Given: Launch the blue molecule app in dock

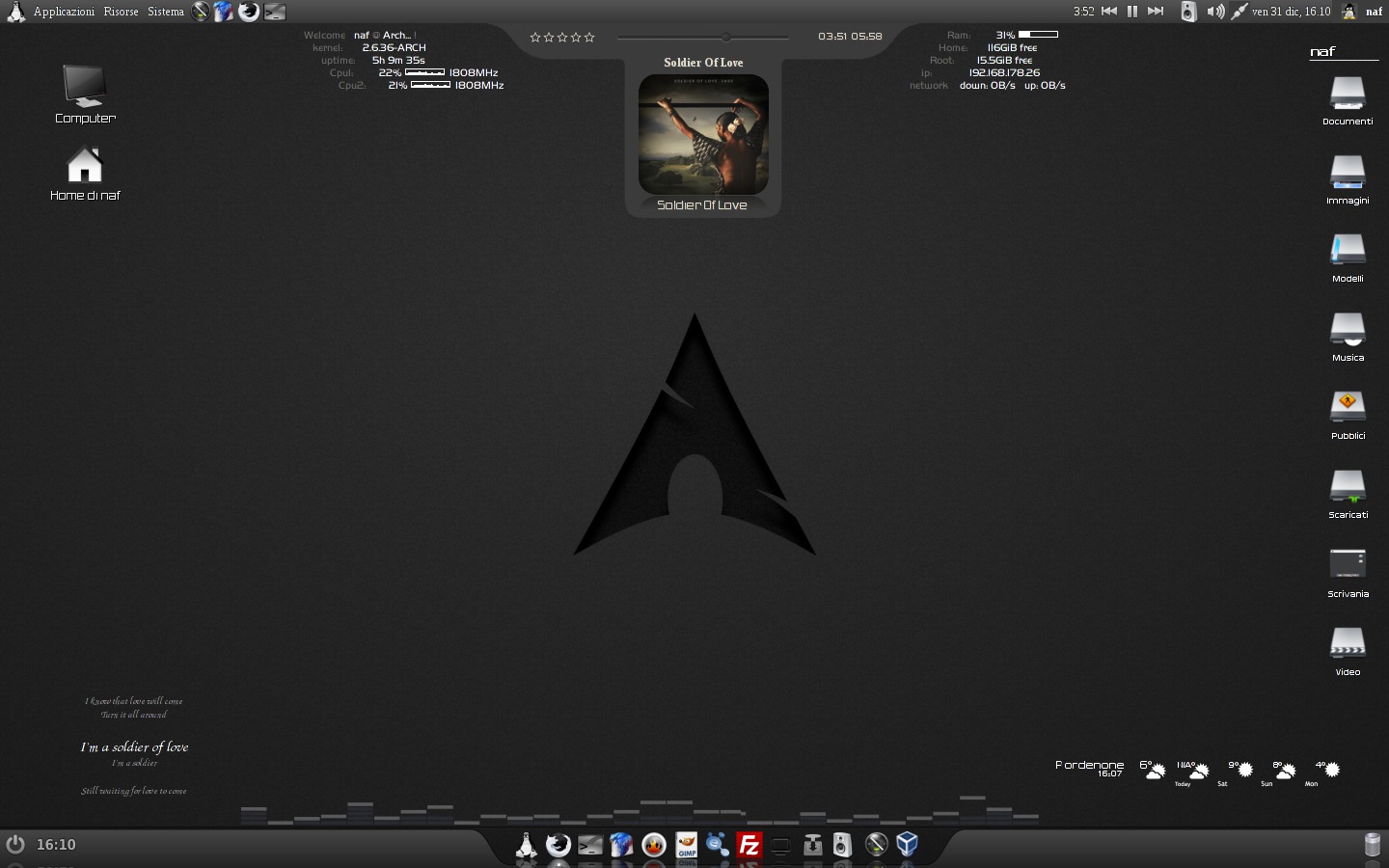Looking at the screenshot, I should coord(717,845).
